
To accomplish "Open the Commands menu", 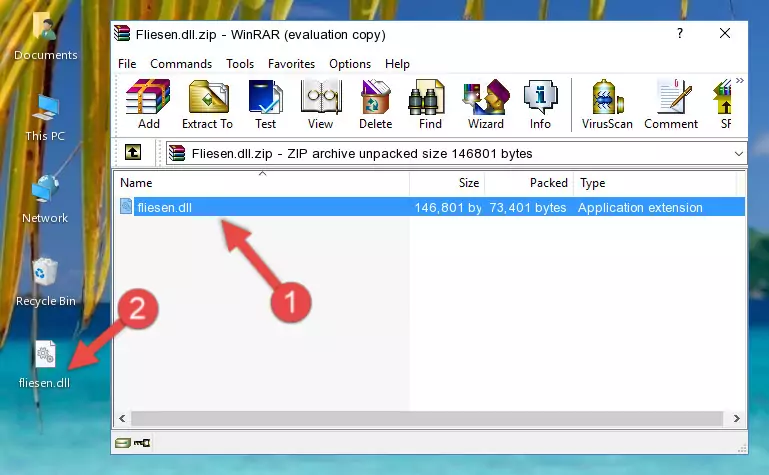I will pos(181,64).
